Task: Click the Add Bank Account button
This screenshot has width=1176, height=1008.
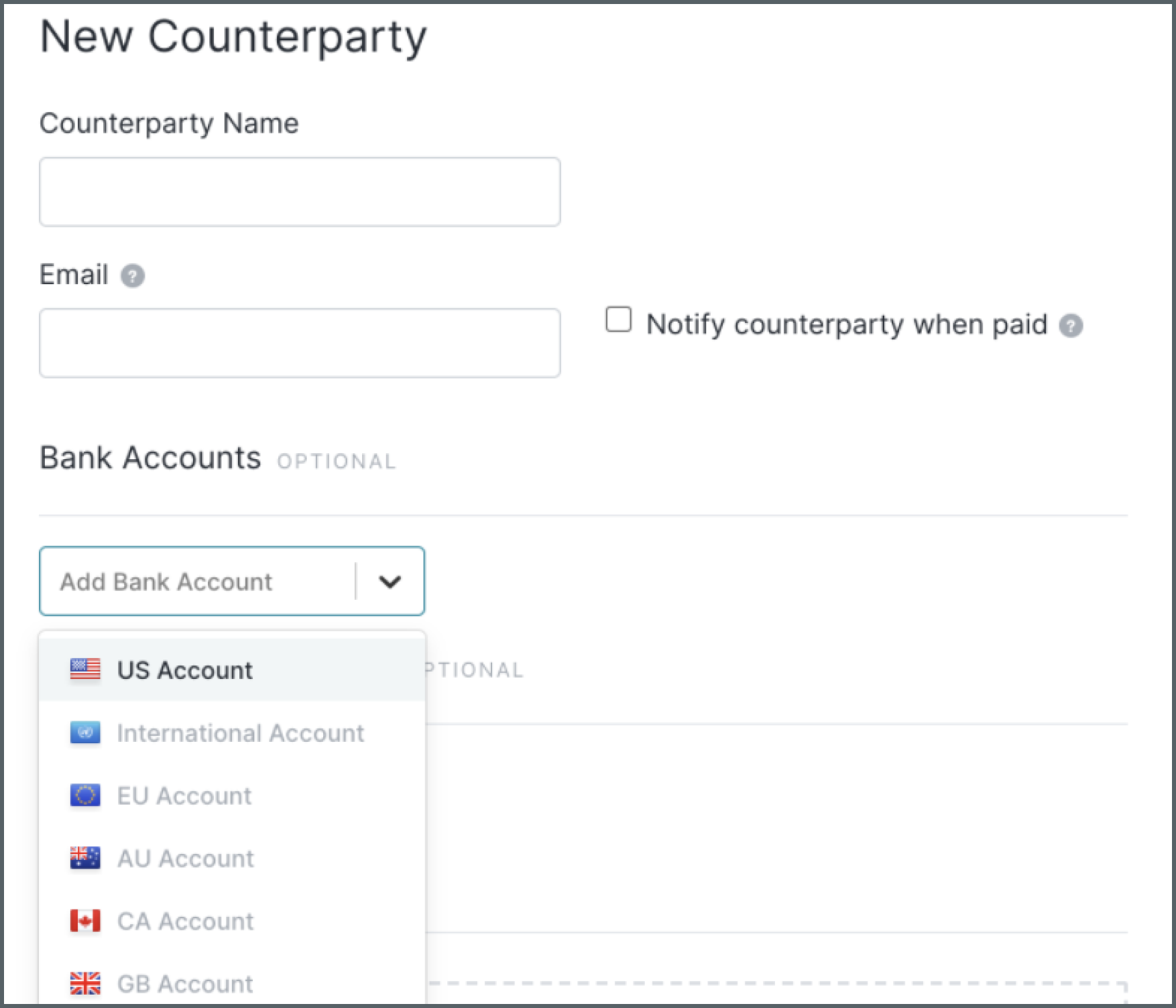Action: tap(167, 580)
